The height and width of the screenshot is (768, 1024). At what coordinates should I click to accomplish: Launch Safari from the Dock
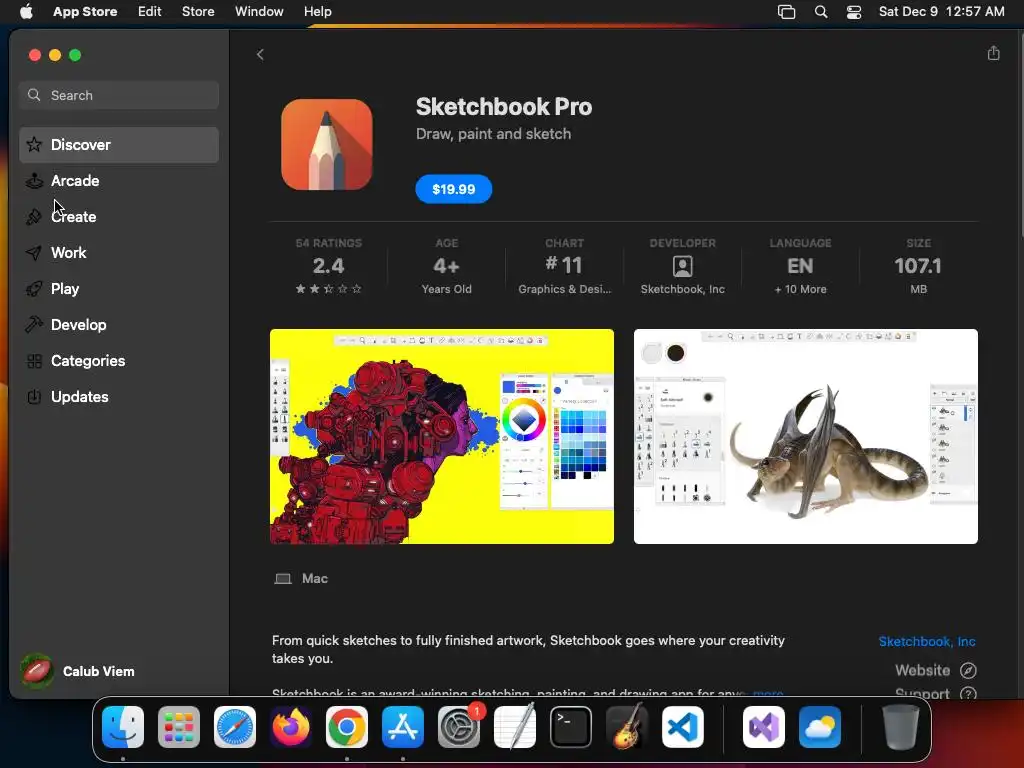(x=235, y=727)
